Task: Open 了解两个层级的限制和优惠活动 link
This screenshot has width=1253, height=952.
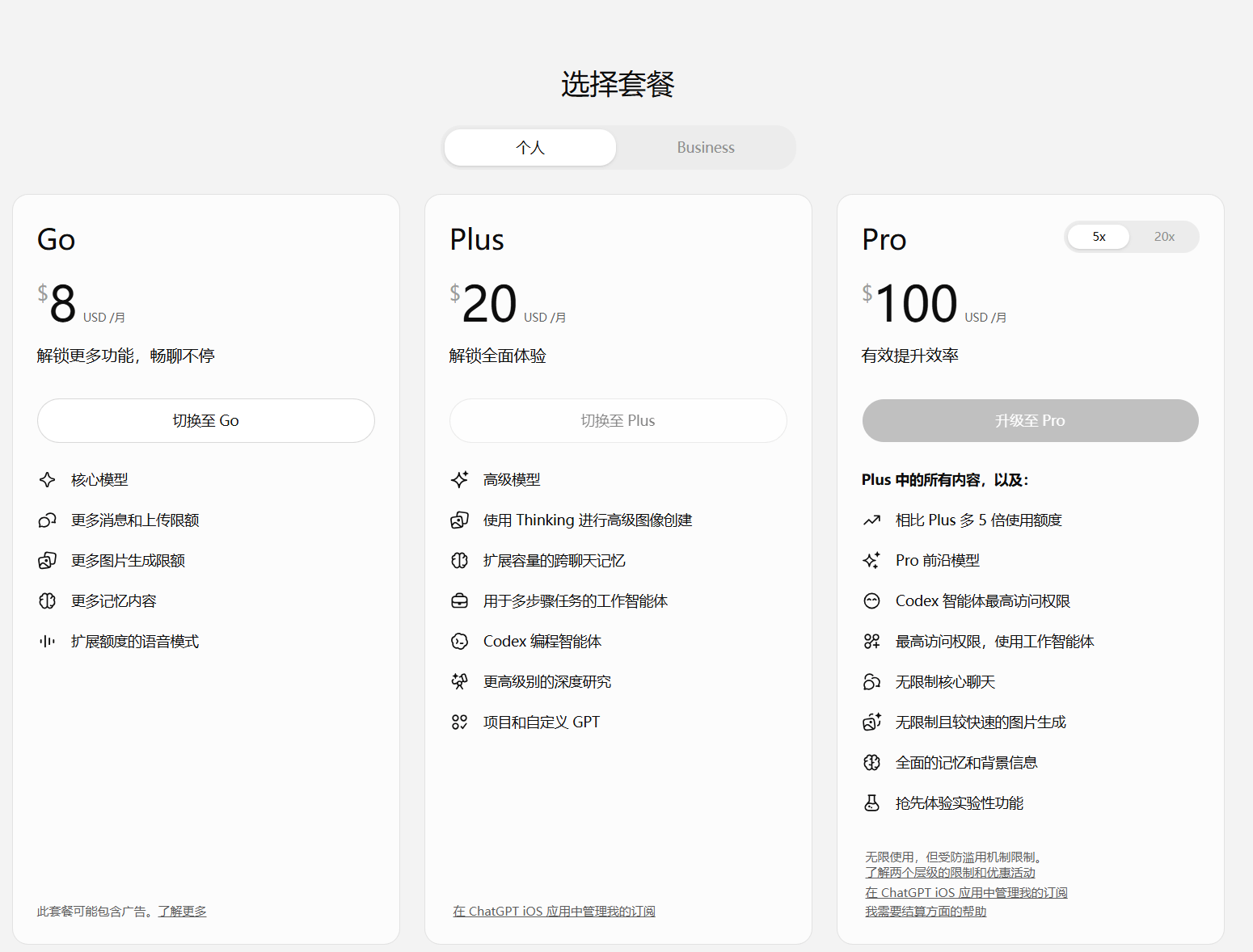Action: tap(951, 873)
